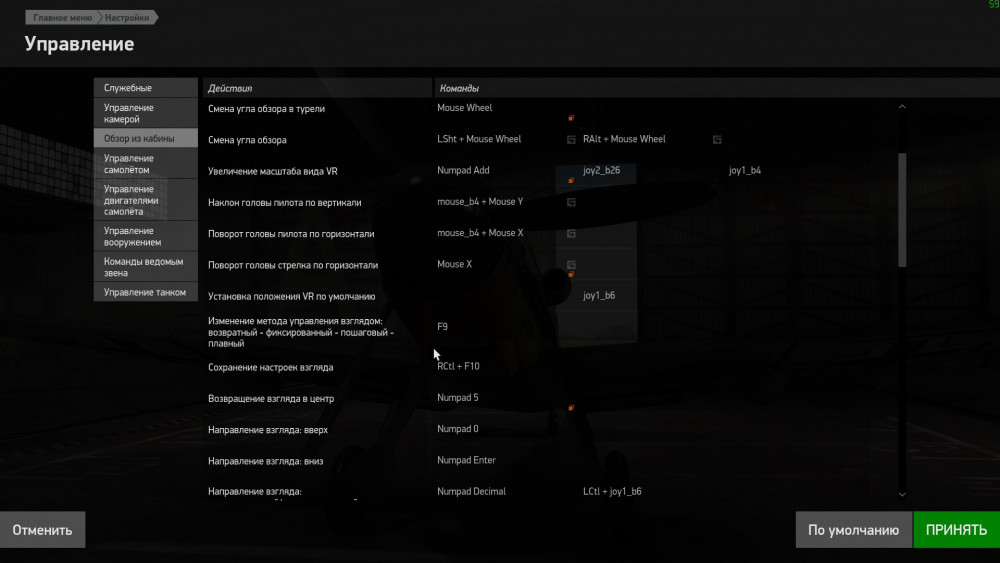Open the Служебные category
Viewport: 1000px width, 563px height.
[x=145, y=87]
